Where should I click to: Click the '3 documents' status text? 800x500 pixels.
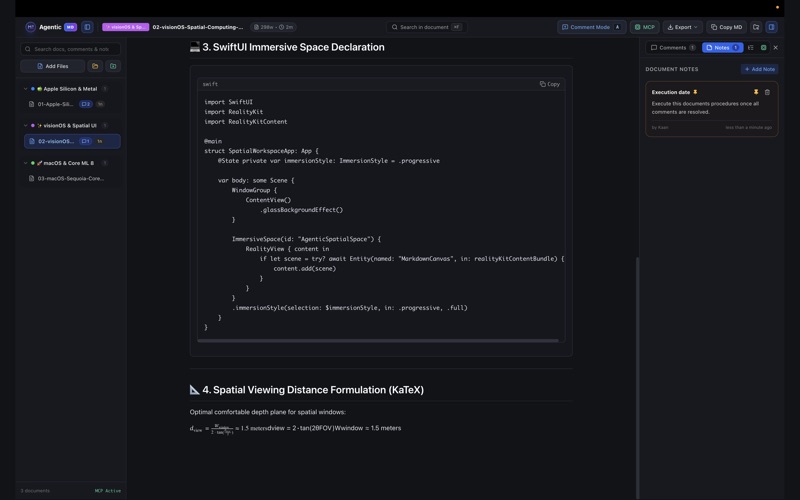(35, 491)
